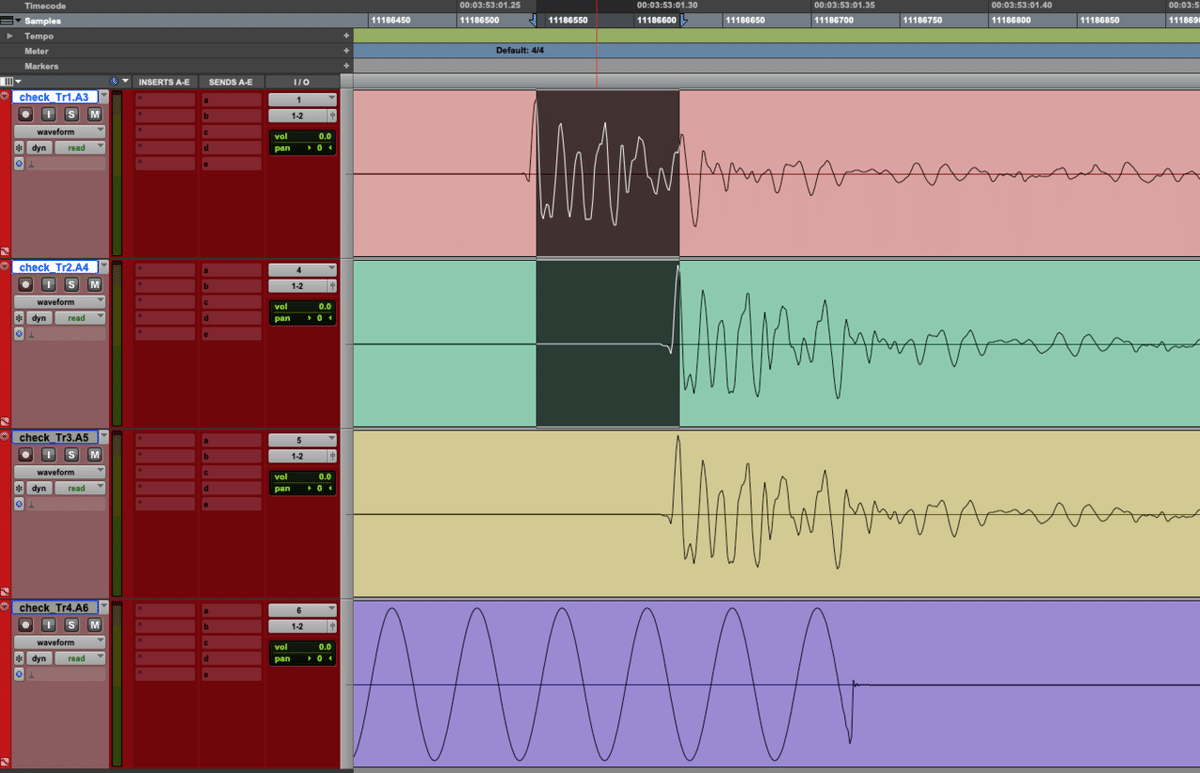Click the blue elastic audio icon on check_Tr1.A3
Image resolution: width=1200 pixels, height=773 pixels.
coord(19,163)
